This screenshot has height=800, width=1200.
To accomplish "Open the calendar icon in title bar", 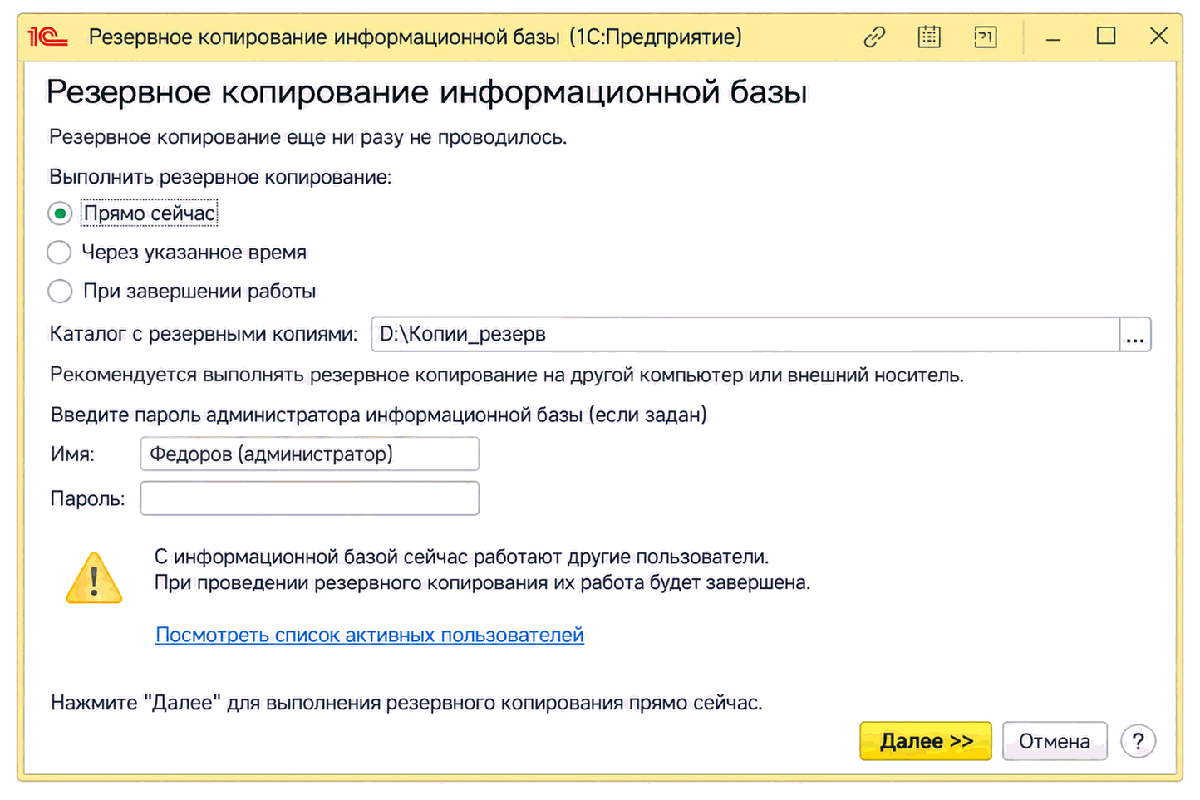I will (930, 38).
